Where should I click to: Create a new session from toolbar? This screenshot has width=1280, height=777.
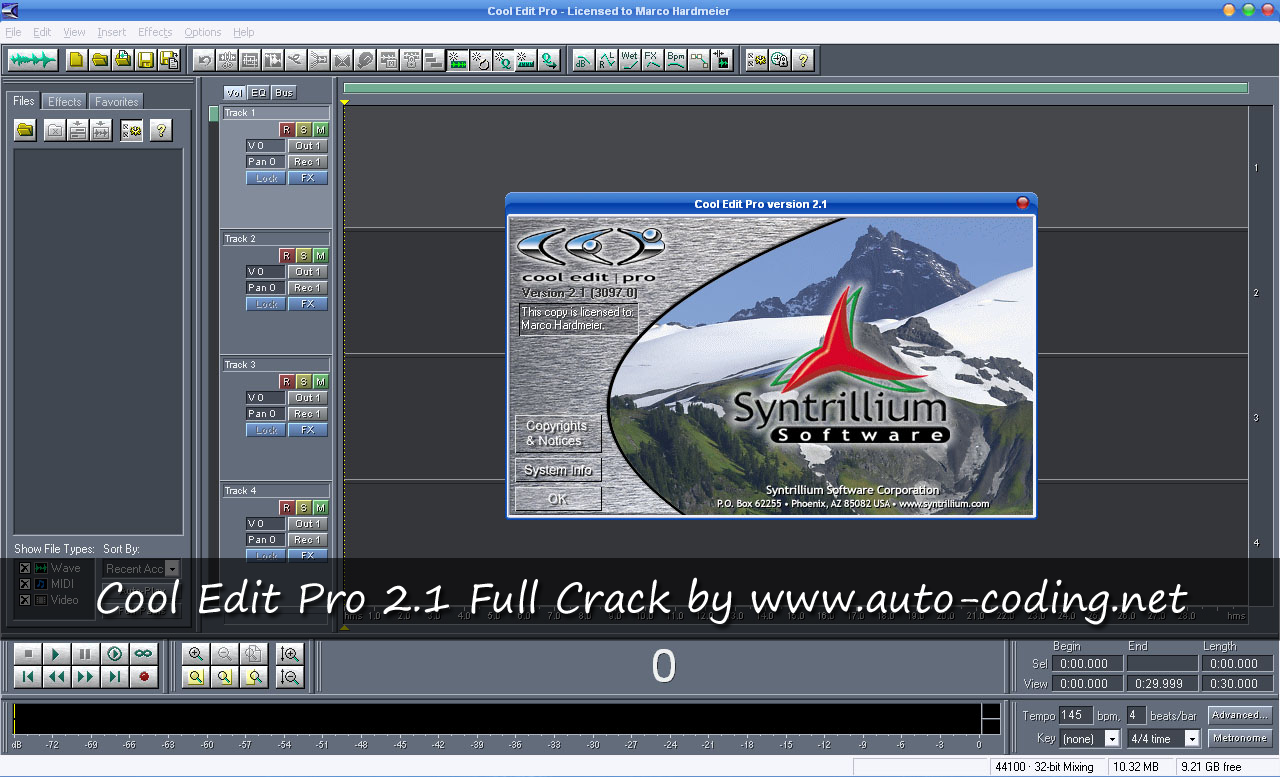pos(76,60)
